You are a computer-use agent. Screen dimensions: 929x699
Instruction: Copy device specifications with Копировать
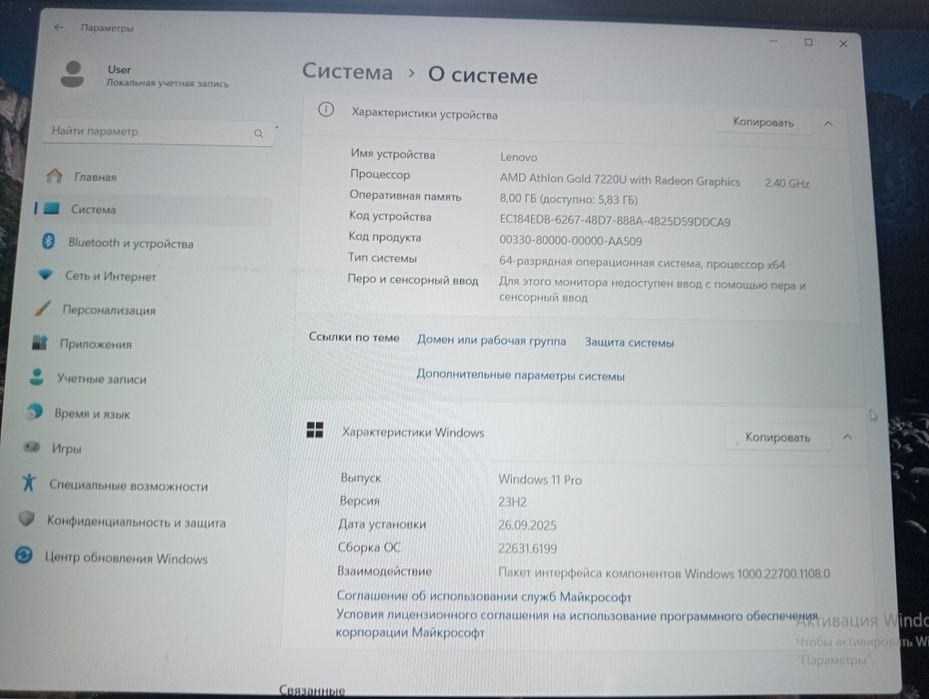click(763, 122)
